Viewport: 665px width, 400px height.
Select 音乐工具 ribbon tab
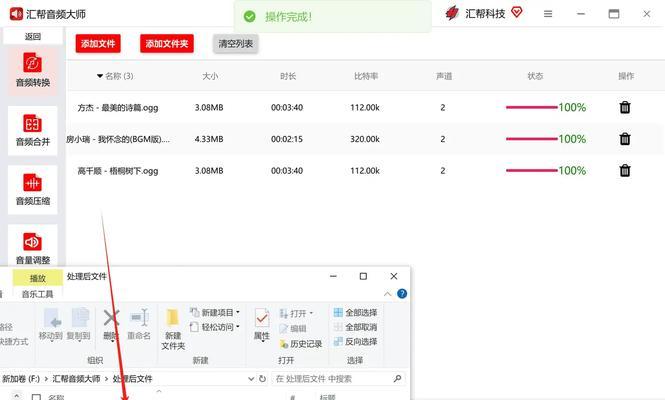pyautogui.click(x=37, y=294)
